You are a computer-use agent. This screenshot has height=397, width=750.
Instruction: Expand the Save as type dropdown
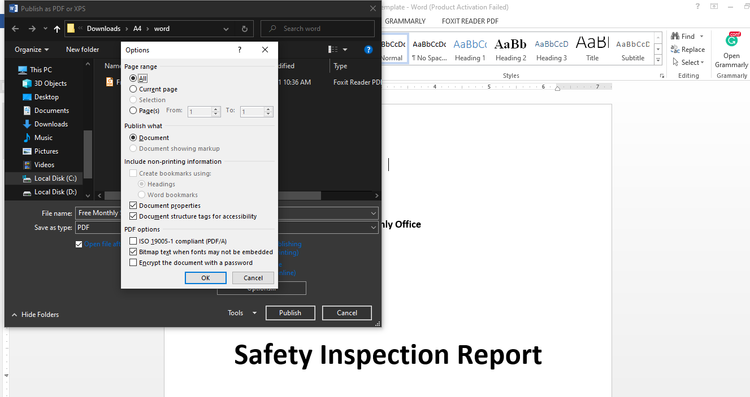(x=373, y=228)
